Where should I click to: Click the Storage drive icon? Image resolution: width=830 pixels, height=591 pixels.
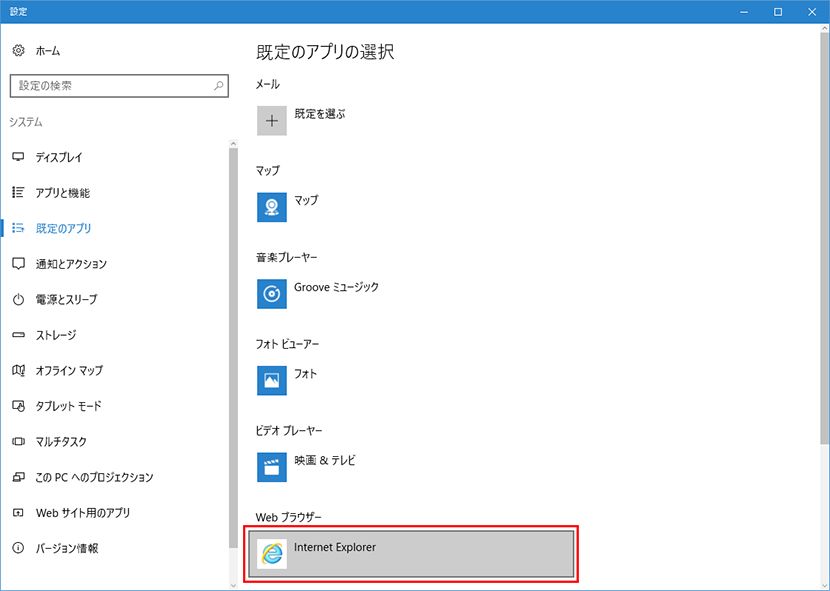click(19, 335)
